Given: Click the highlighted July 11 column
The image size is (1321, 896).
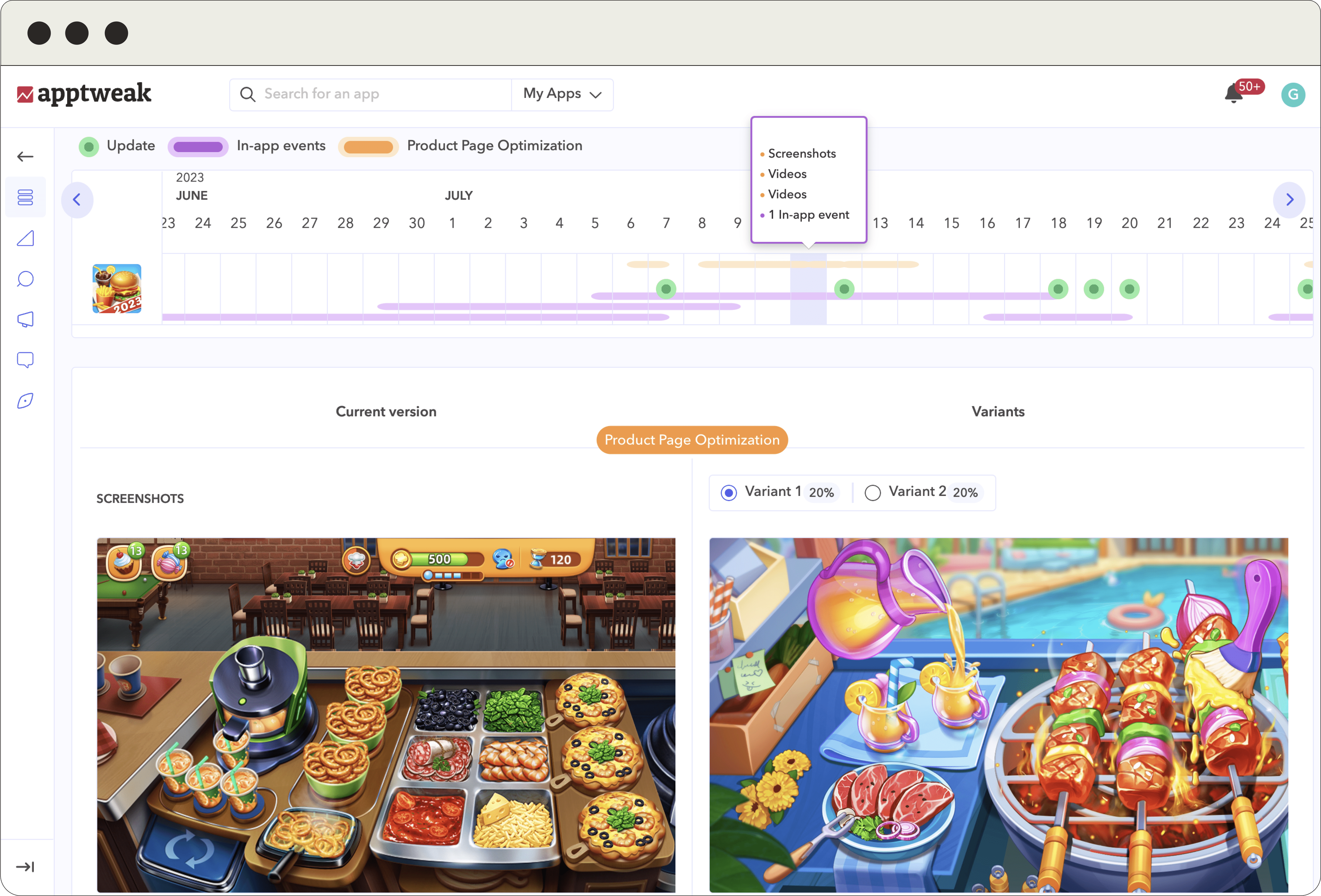Looking at the screenshot, I should (808, 289).
